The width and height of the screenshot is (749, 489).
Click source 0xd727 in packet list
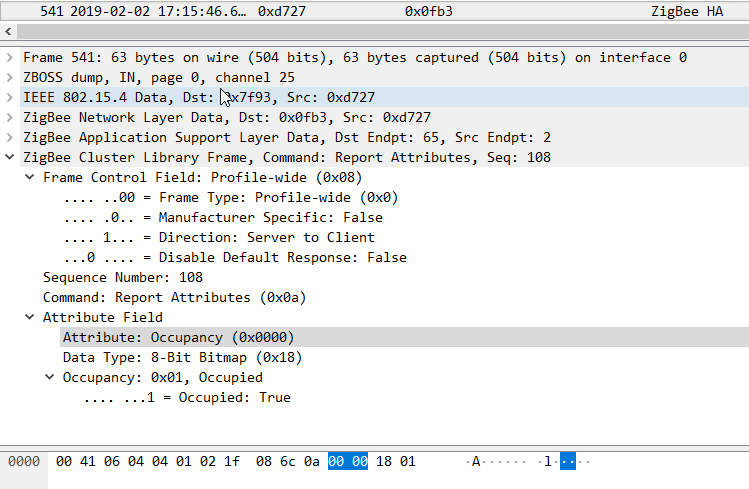282,11
